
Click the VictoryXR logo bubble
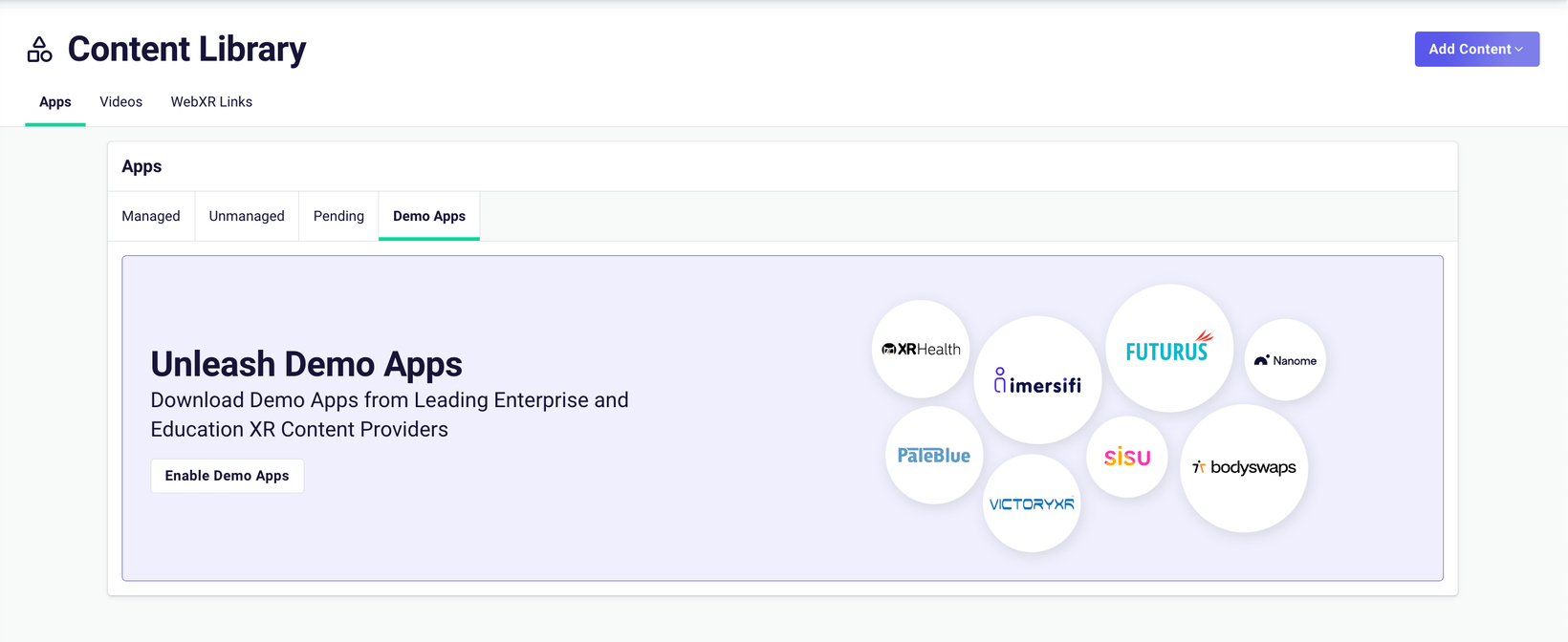click(x=1032, y=503)
